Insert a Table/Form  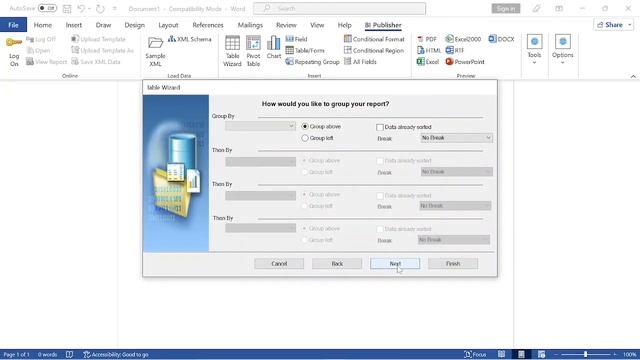305,51
